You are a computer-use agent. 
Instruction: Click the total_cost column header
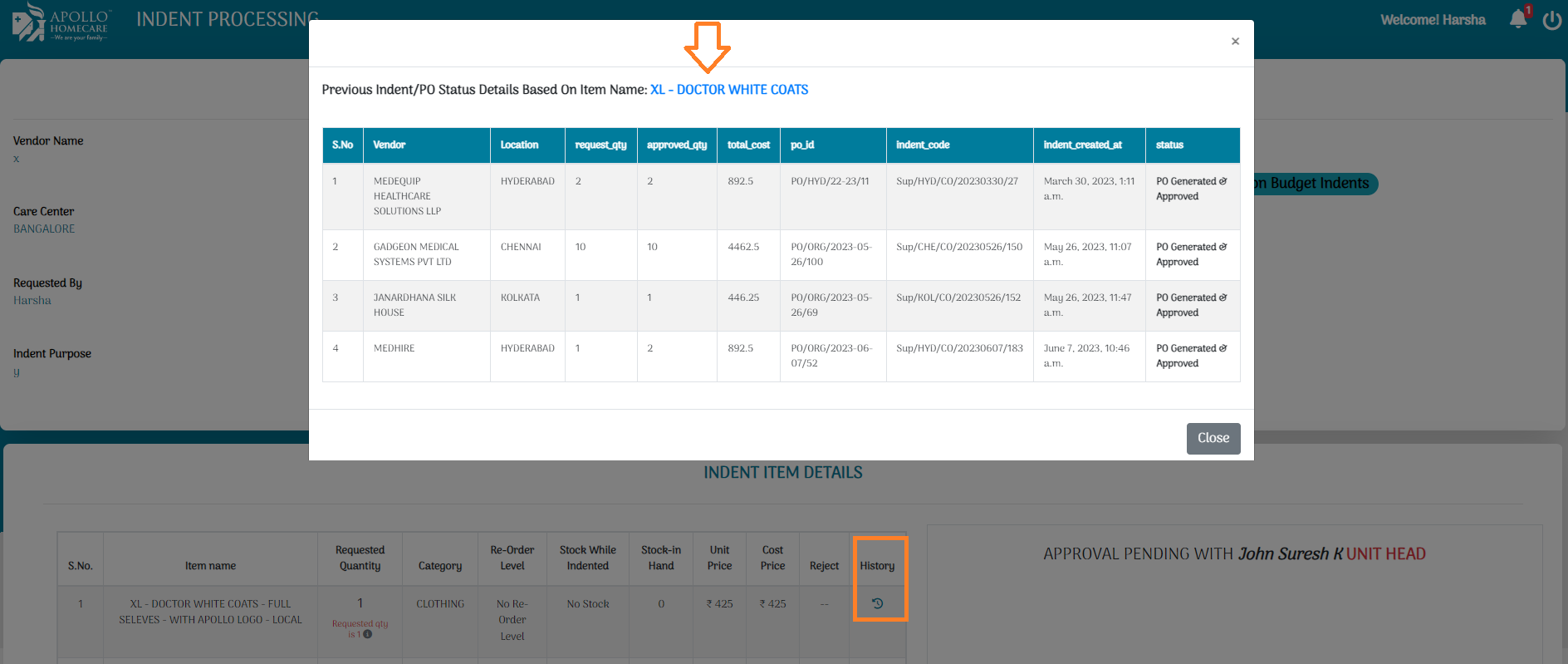coord(748,145)
